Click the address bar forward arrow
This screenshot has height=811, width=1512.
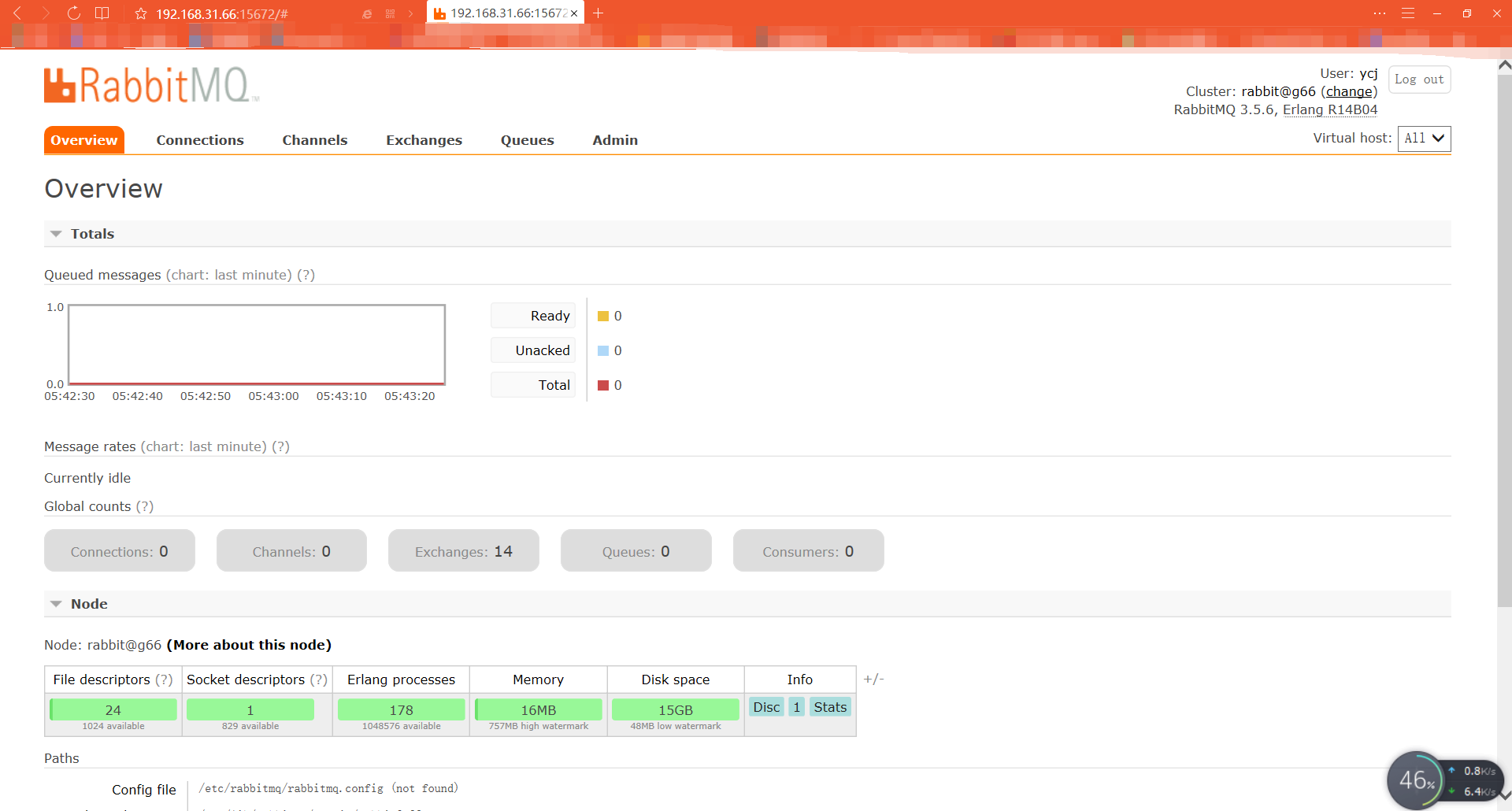[x=410, y=14]
